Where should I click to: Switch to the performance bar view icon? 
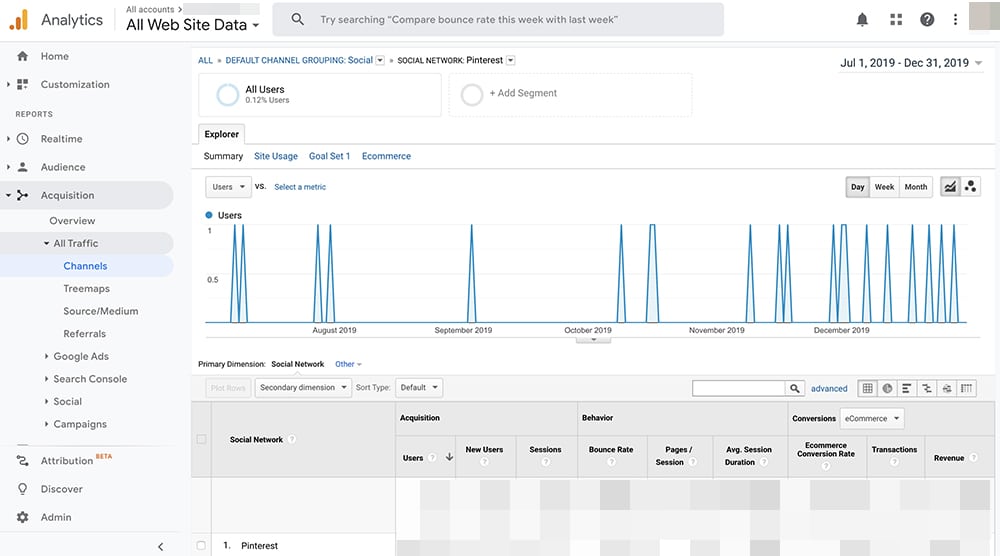906,388
